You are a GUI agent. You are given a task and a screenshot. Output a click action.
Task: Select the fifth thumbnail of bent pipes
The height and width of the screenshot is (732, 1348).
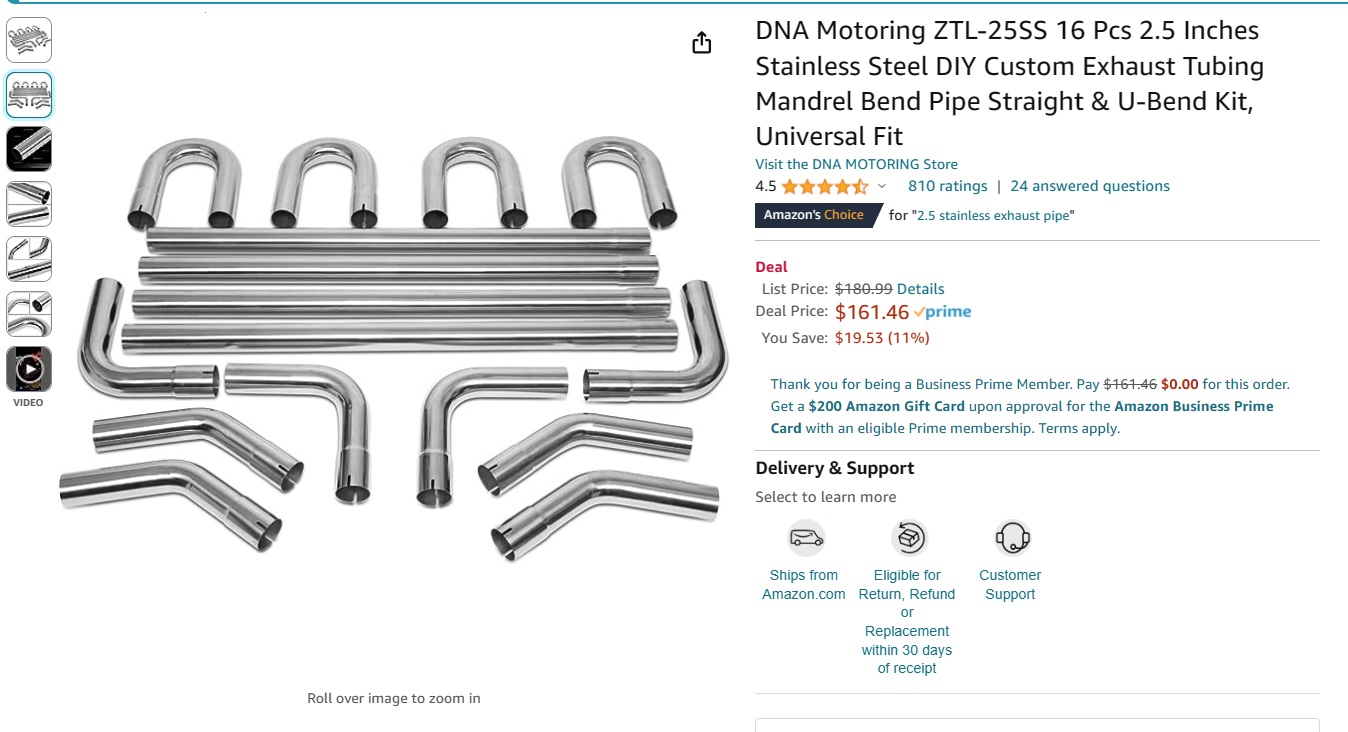[29, 259]
